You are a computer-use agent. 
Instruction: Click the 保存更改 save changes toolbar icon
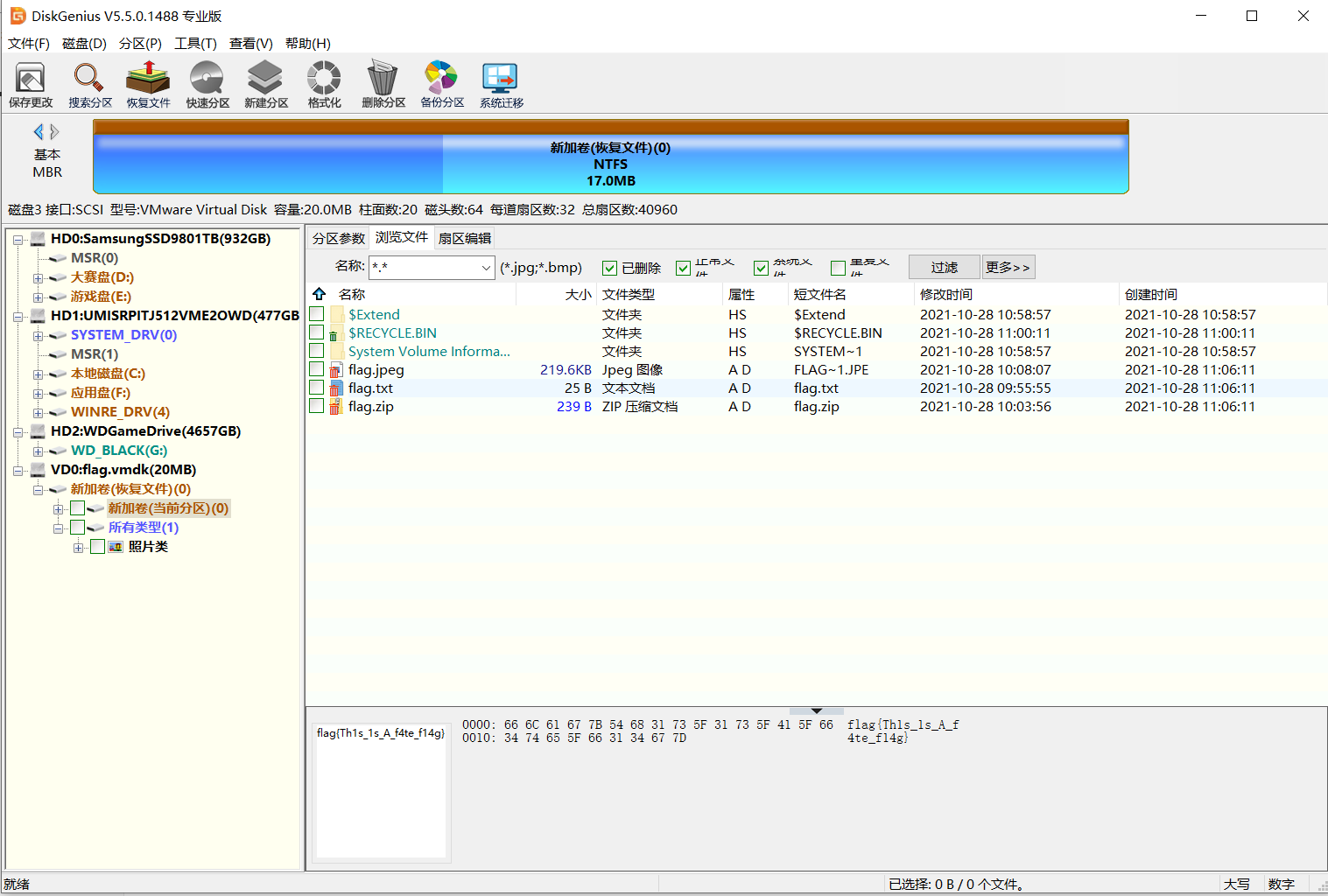coord(31,85)
